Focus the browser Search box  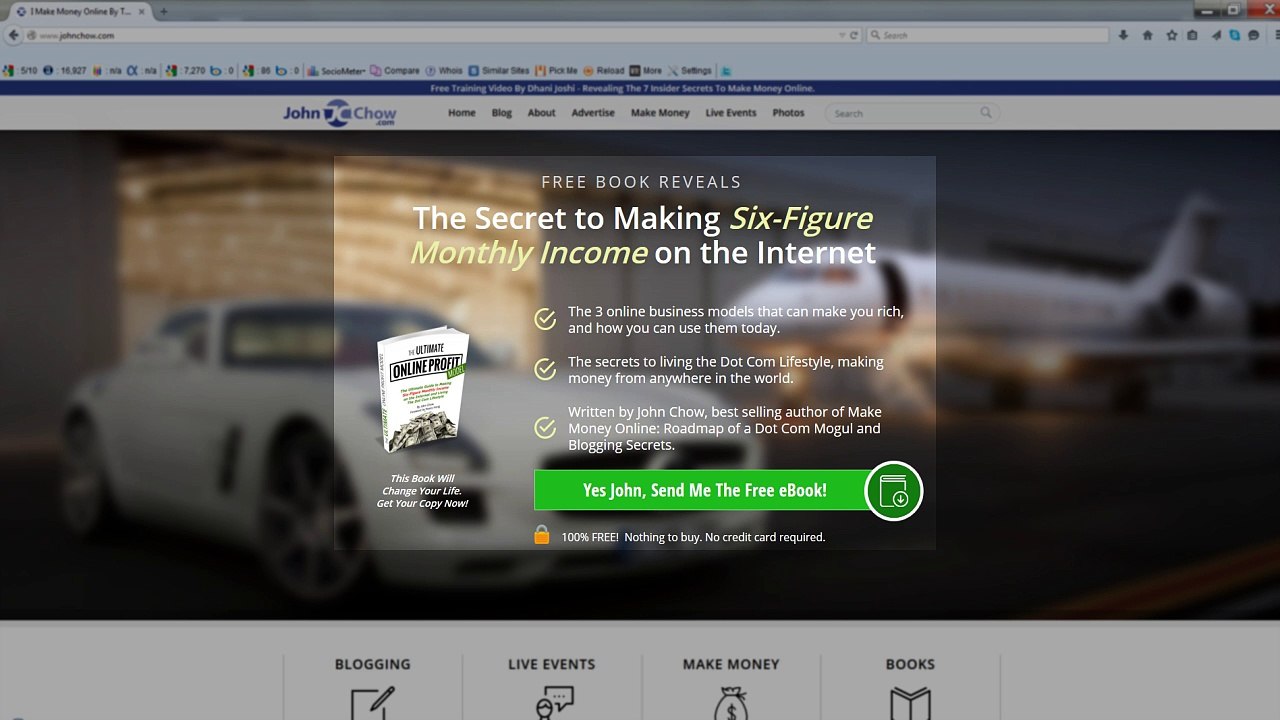pos(988,35)
